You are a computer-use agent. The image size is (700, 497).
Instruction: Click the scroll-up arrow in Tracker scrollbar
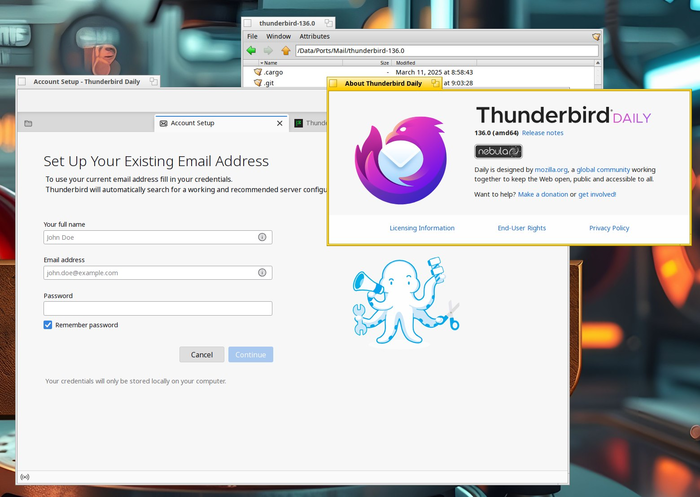(597, 63)
